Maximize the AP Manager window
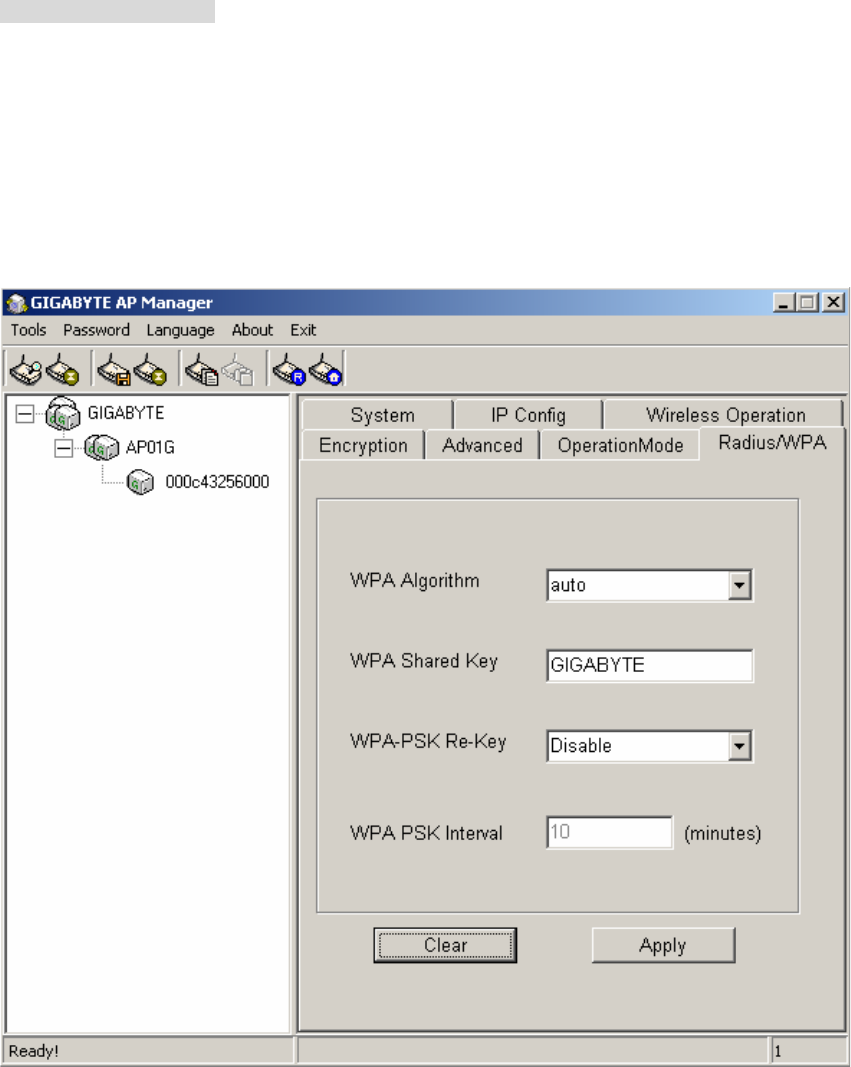The height and width of the screenshot is (1067, 851). [807, 303]
